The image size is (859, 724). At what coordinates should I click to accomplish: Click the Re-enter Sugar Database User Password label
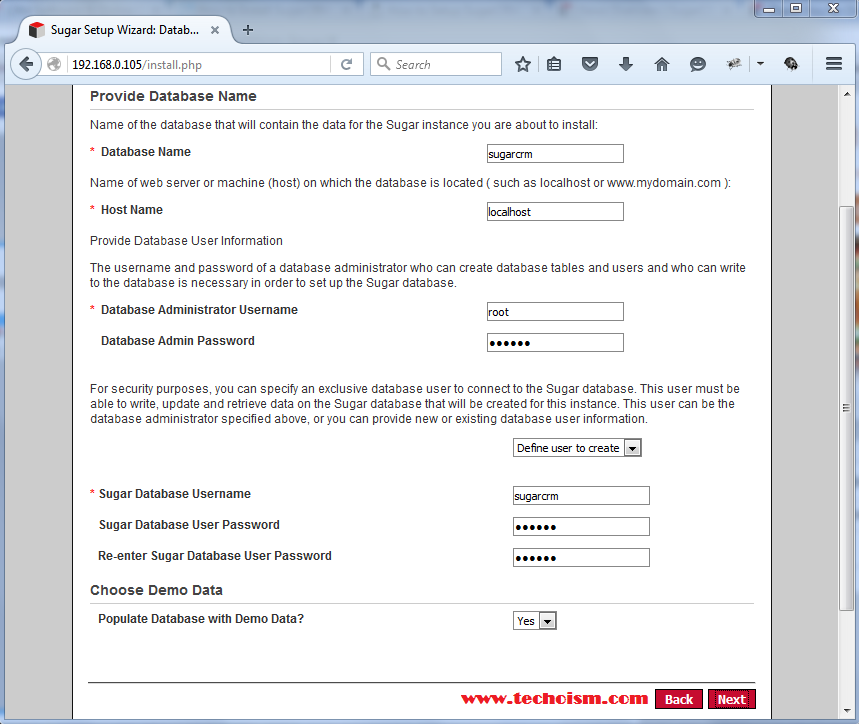point(215,556)
